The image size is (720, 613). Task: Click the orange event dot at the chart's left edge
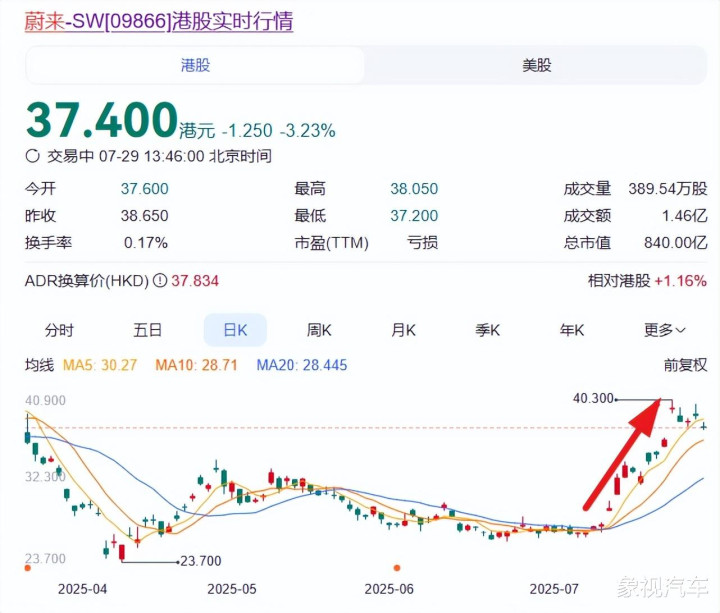point(28,568)
